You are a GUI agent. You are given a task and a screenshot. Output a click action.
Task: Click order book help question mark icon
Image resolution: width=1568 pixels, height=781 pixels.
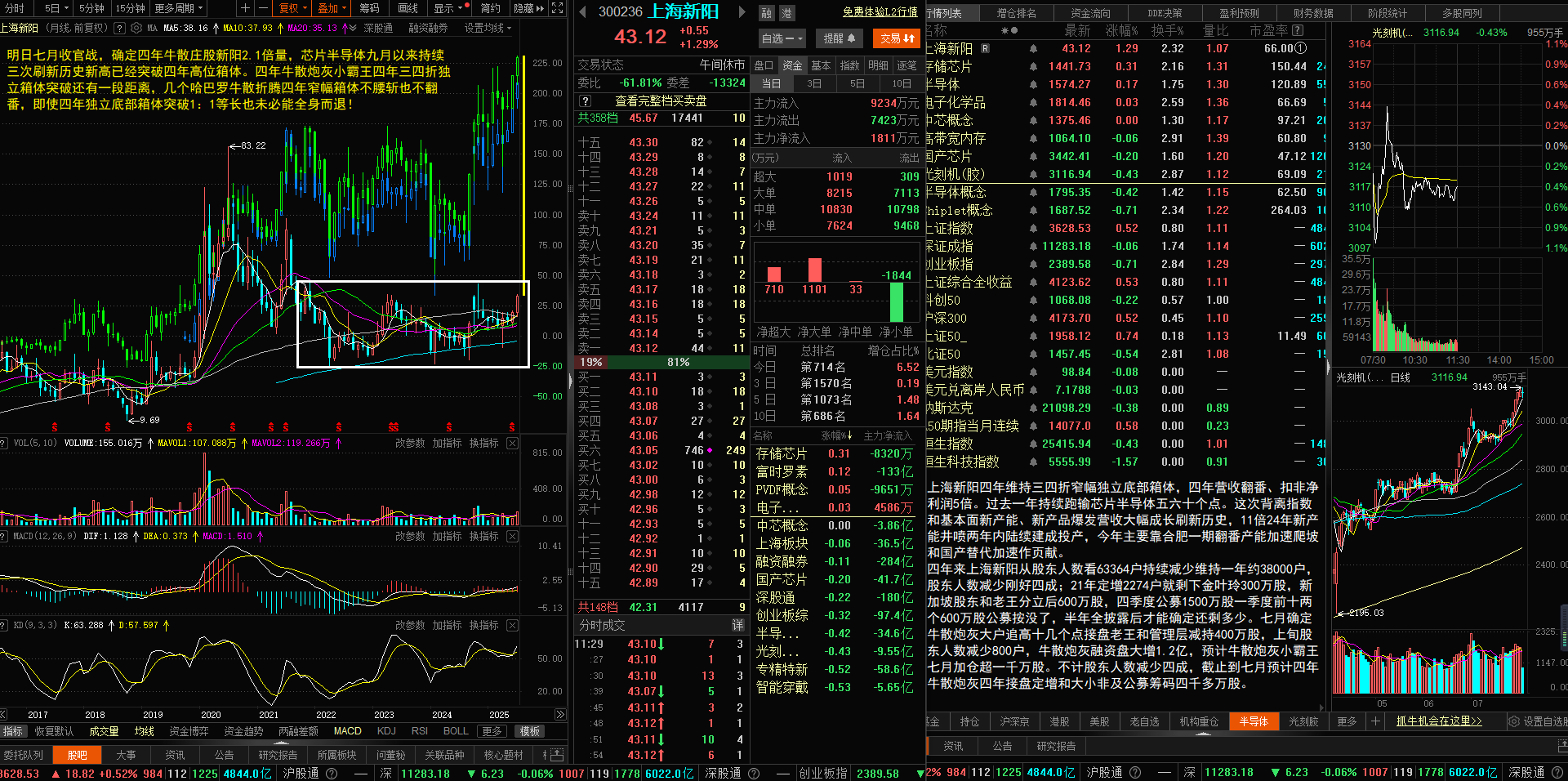pos(585,100)
